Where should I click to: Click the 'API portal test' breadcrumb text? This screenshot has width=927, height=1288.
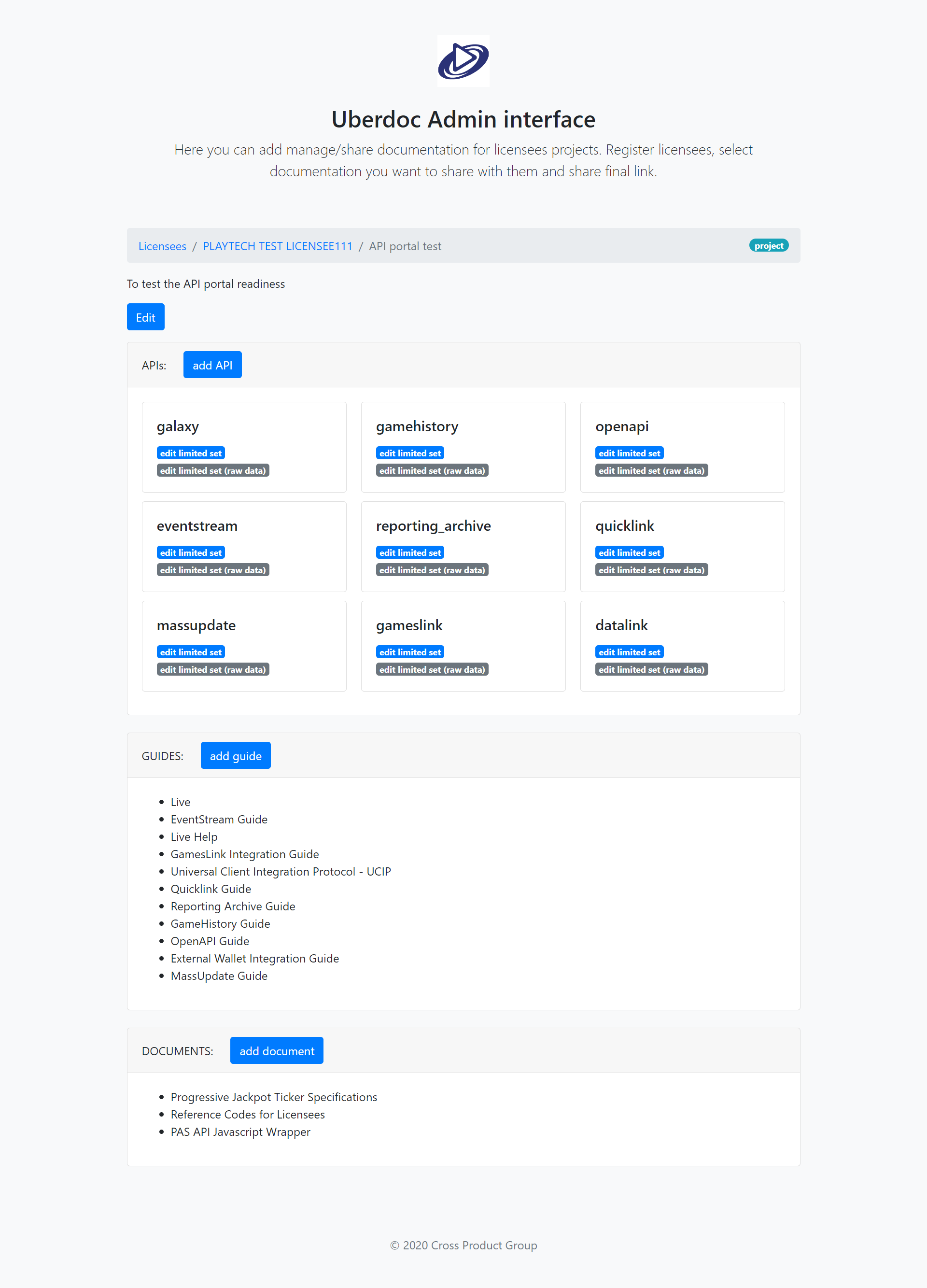click(x=405, y=246)
